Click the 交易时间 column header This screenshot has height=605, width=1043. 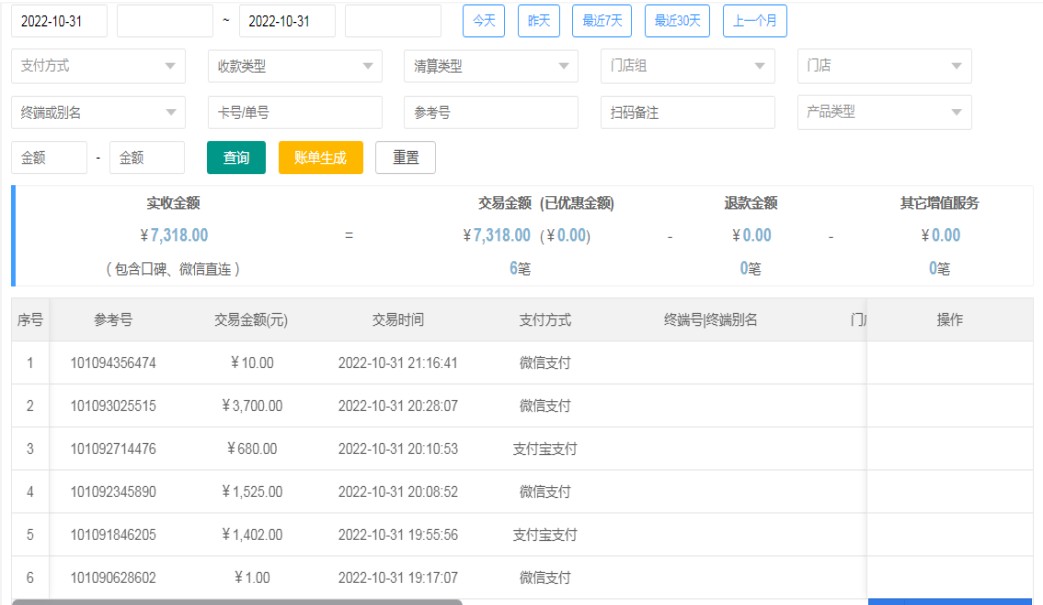pos(398,320)
